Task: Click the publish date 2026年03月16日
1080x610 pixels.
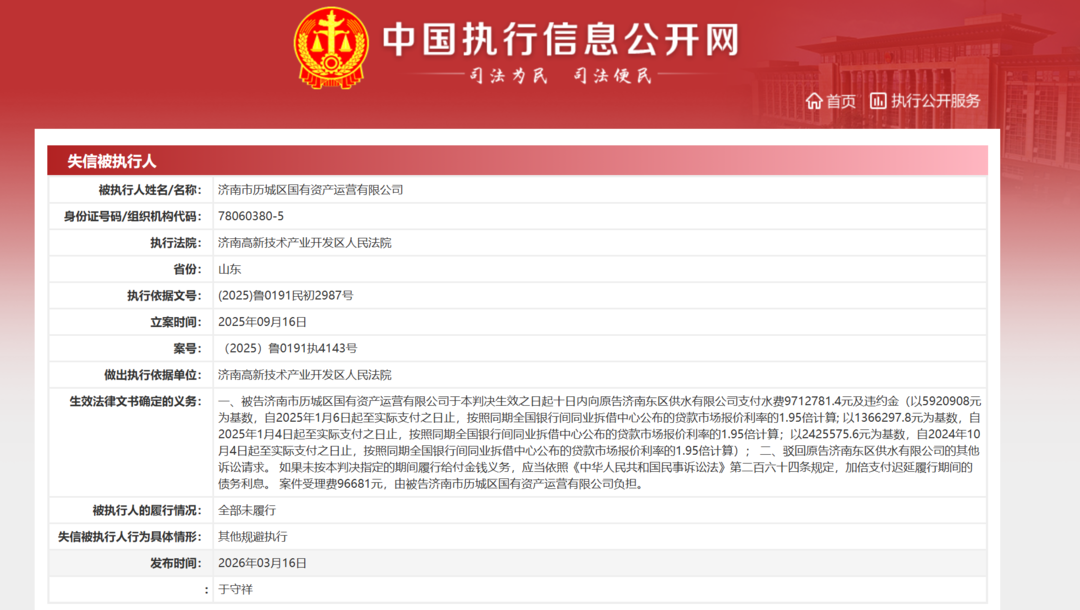Action: click(262, 563)
